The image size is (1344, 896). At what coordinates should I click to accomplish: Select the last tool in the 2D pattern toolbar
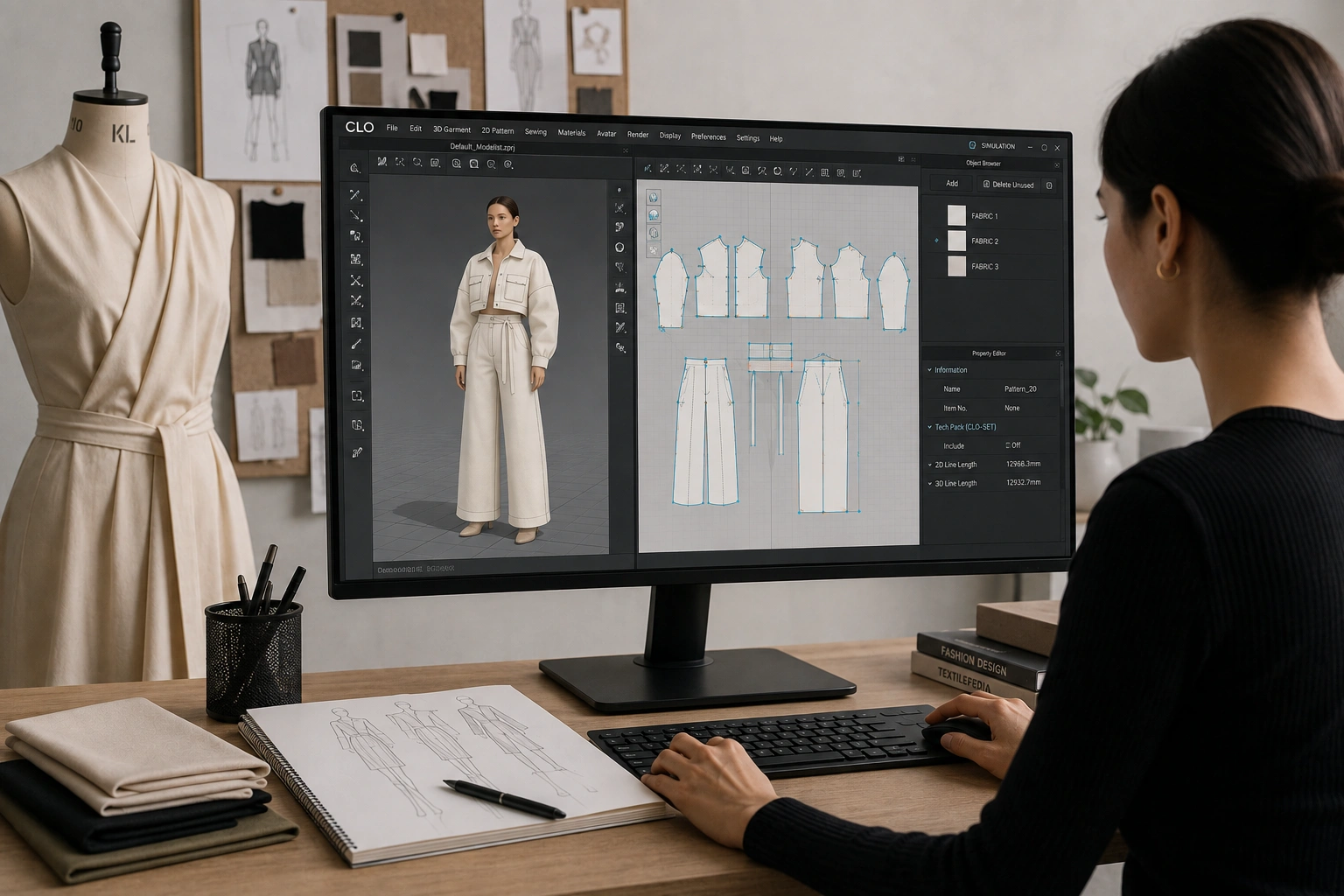[857, 173]
